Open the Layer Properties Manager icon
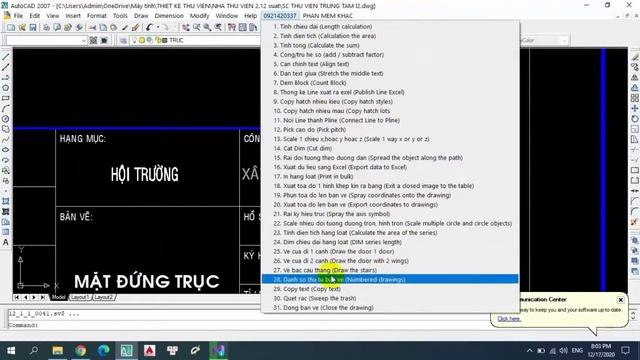The height and width of the screenshot is (360, 640). click(x=123, y=40)
